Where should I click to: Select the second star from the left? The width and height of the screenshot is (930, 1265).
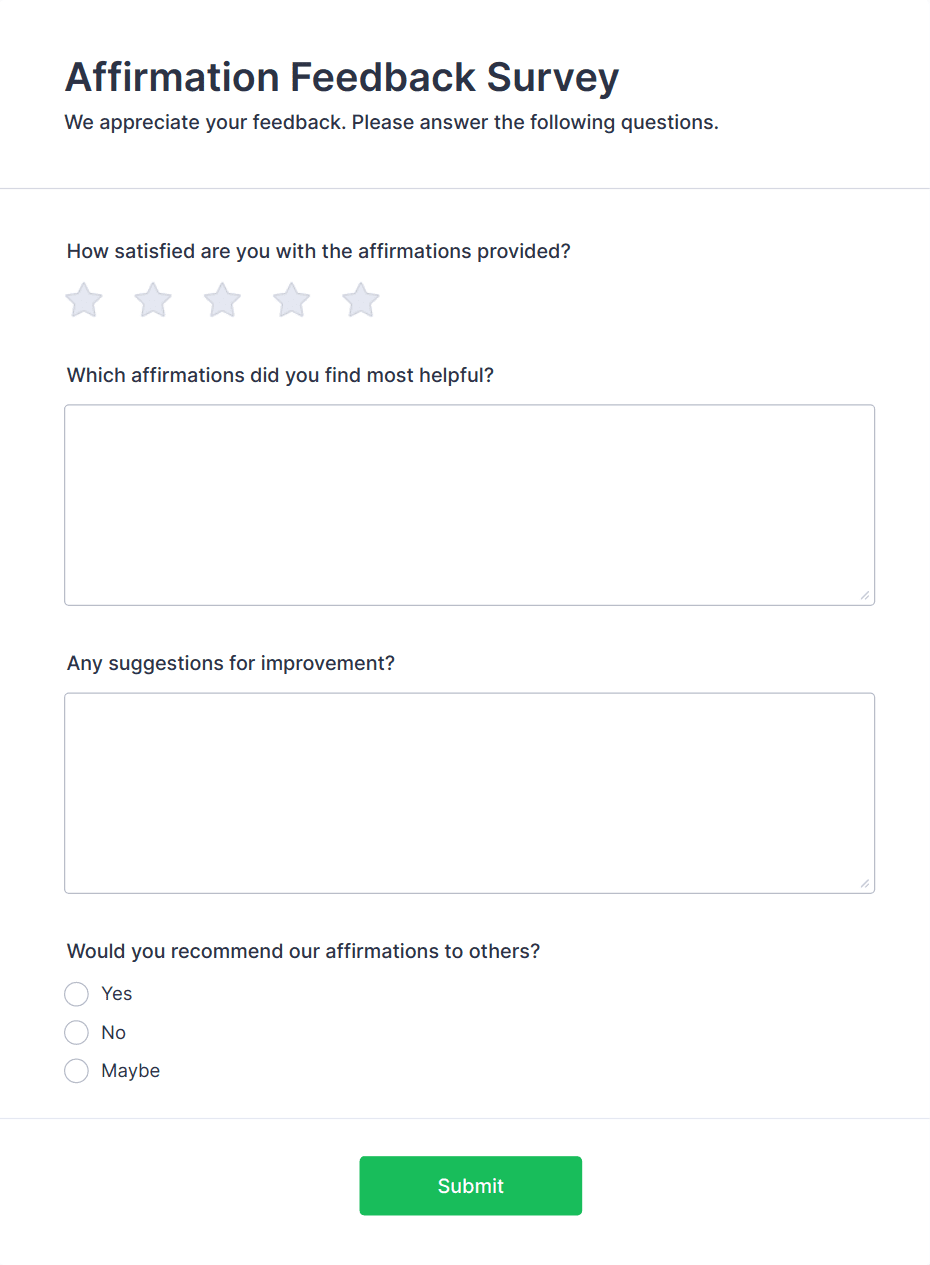click(152, 299)
